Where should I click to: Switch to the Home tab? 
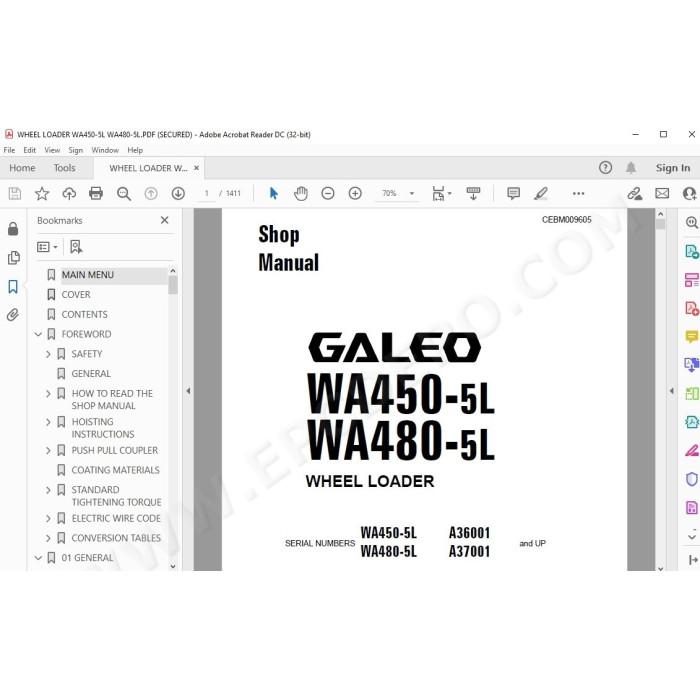tap(22, 168)
